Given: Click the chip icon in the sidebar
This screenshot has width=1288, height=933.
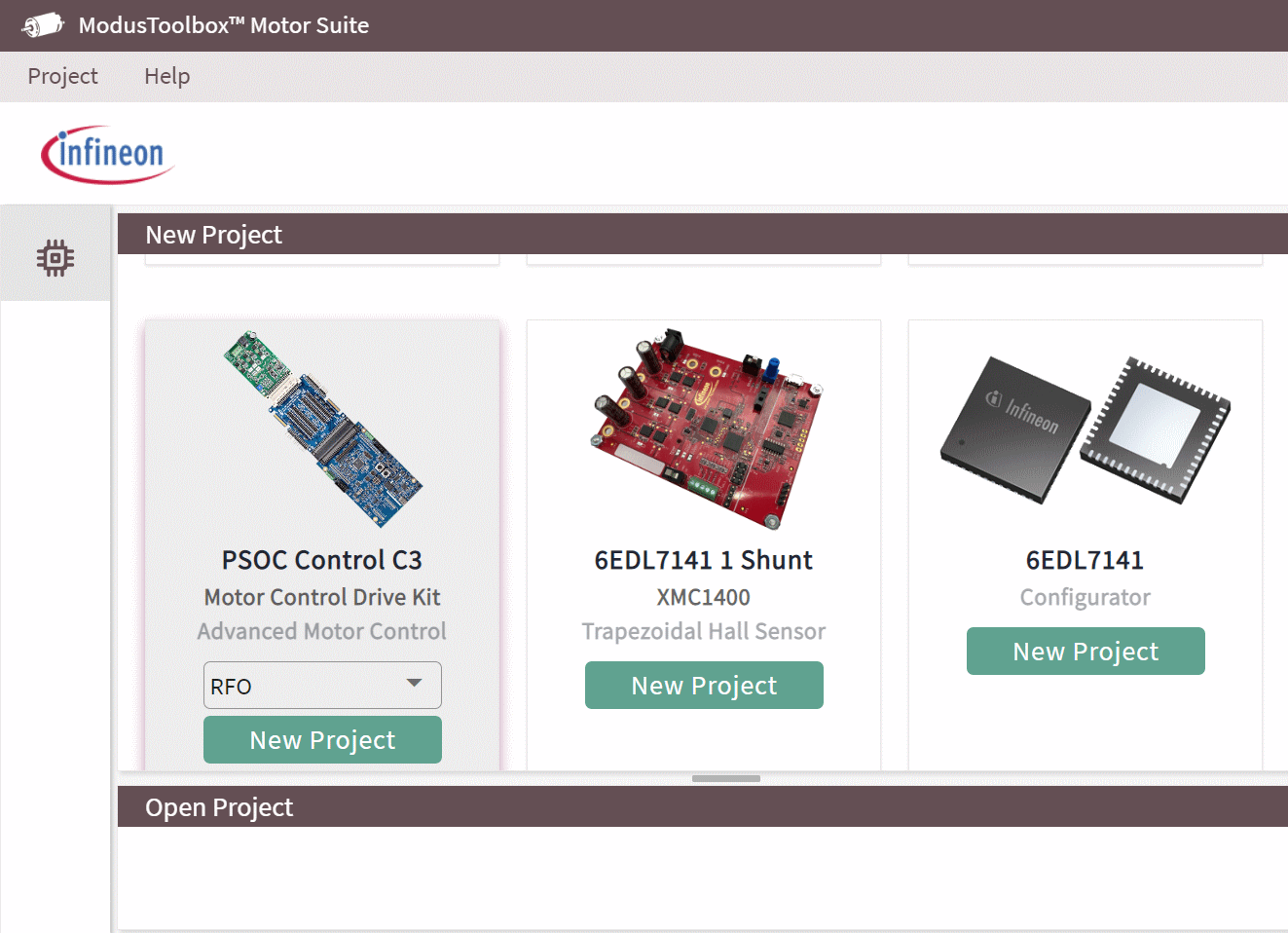Looking at the screenshot, I should click(55, 258).
